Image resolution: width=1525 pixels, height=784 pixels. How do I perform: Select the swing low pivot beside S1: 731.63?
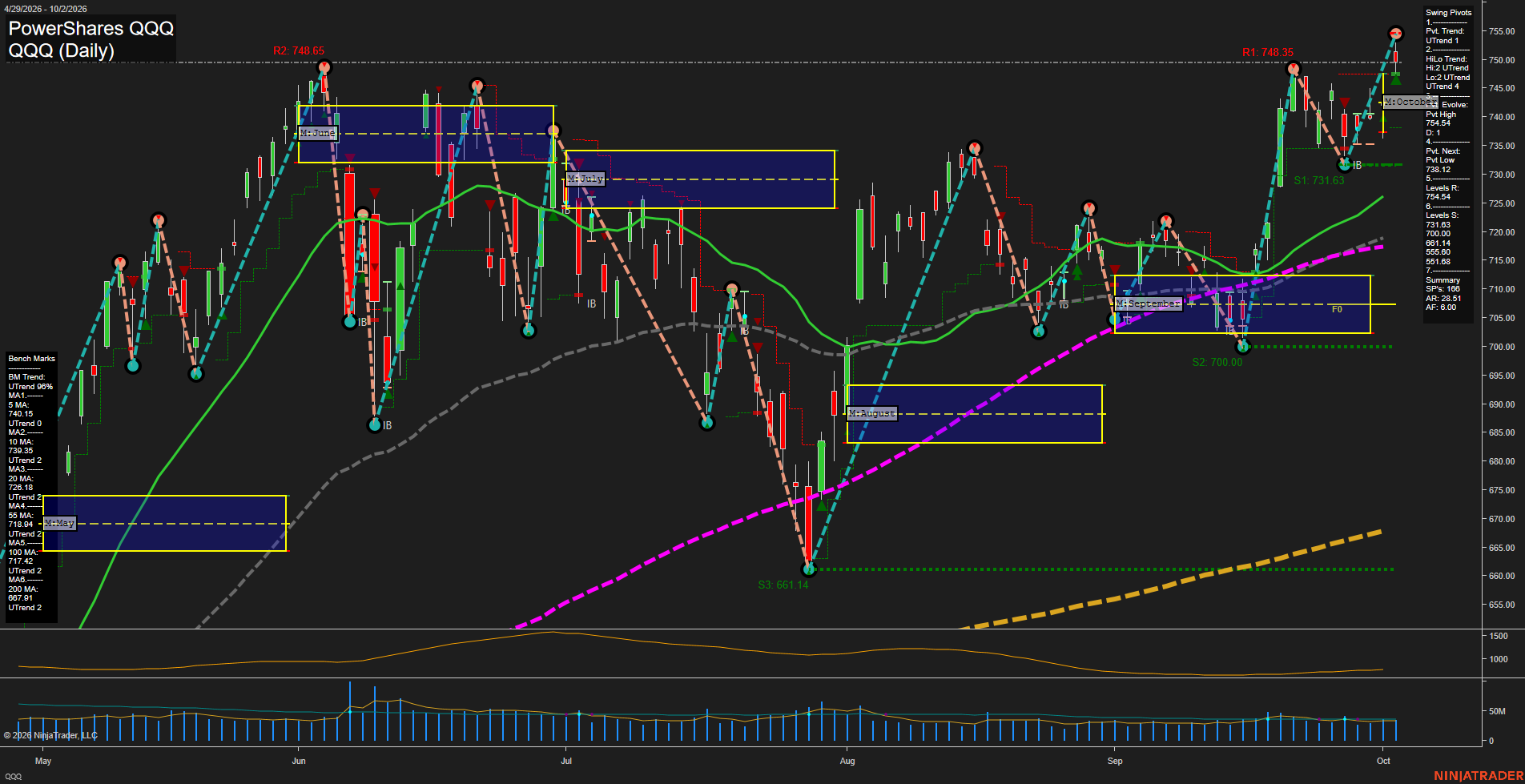coord(1345,164)
